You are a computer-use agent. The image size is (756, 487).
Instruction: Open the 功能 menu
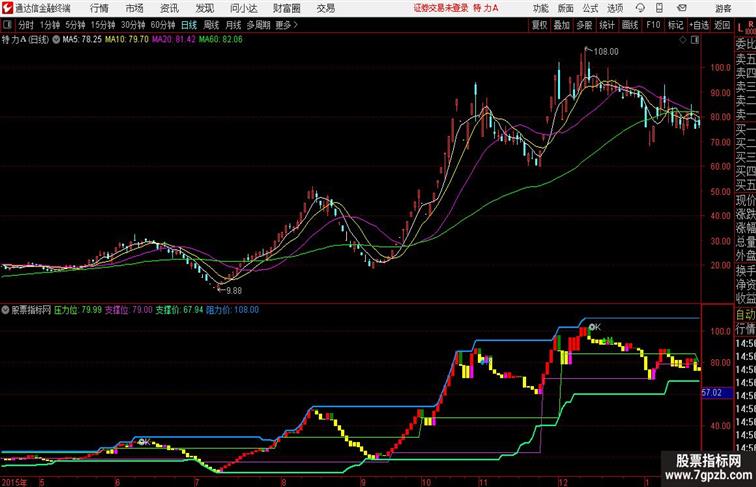(540, 8)
